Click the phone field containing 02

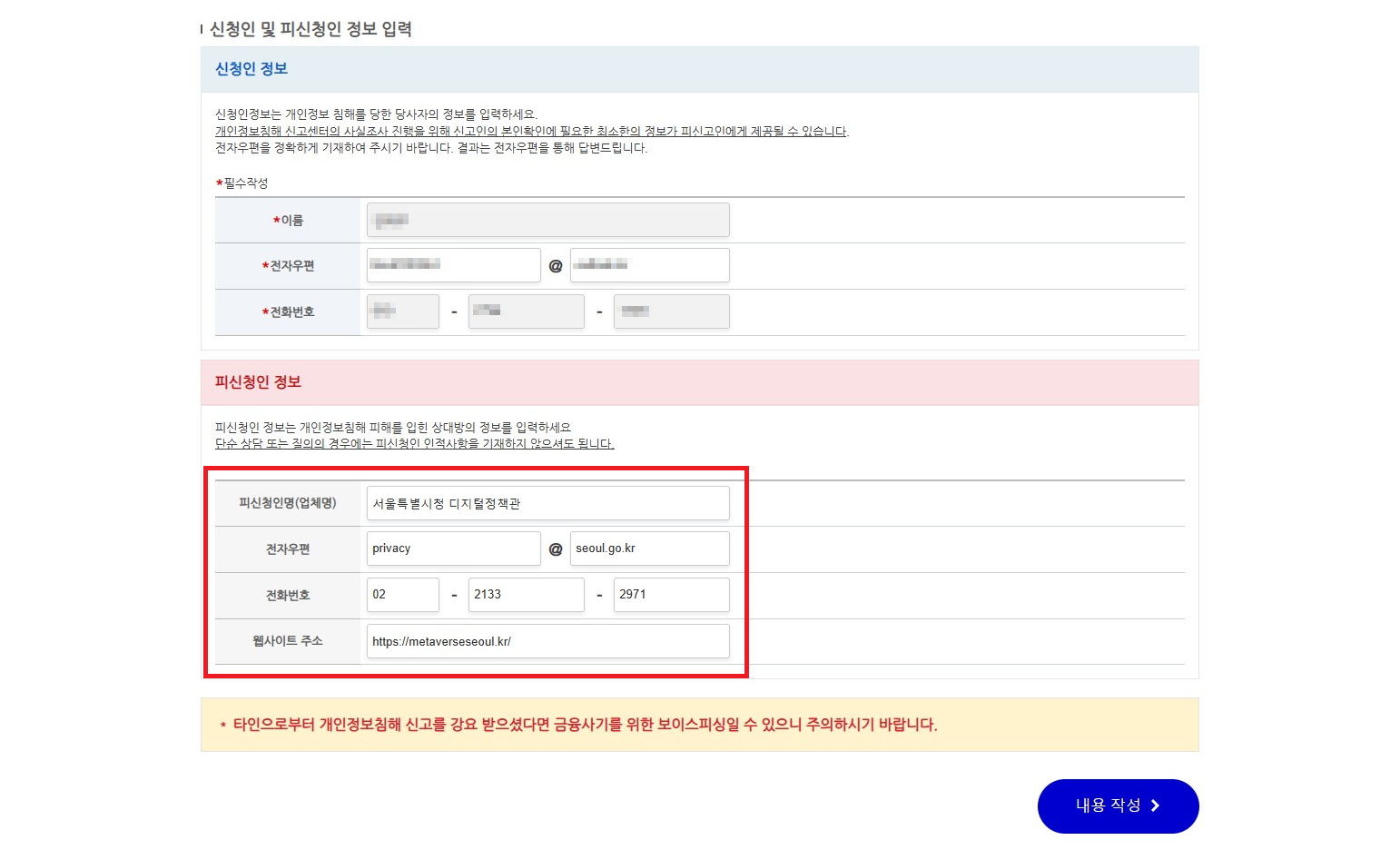tap(403, 595)
